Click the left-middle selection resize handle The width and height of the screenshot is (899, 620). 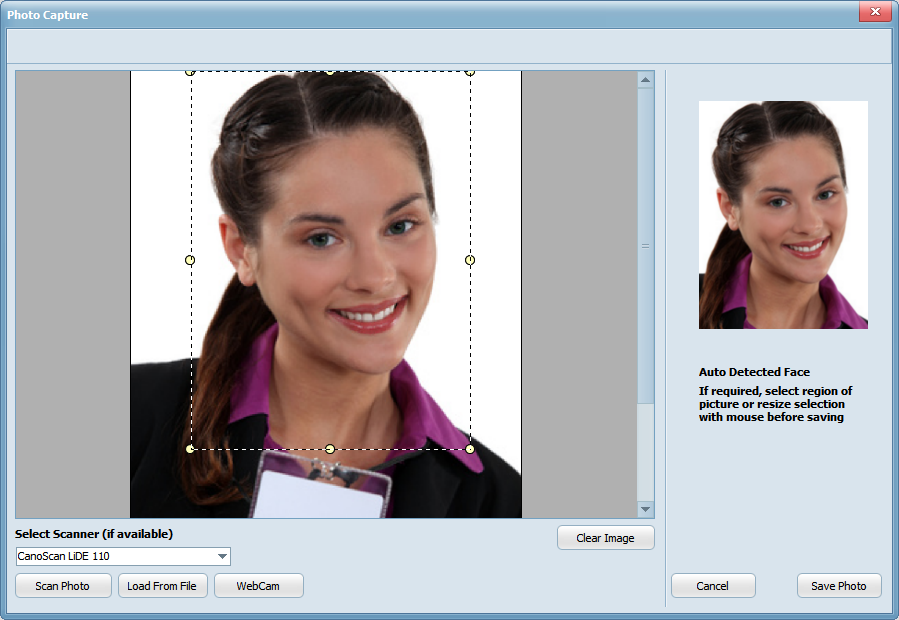[190, 260]
